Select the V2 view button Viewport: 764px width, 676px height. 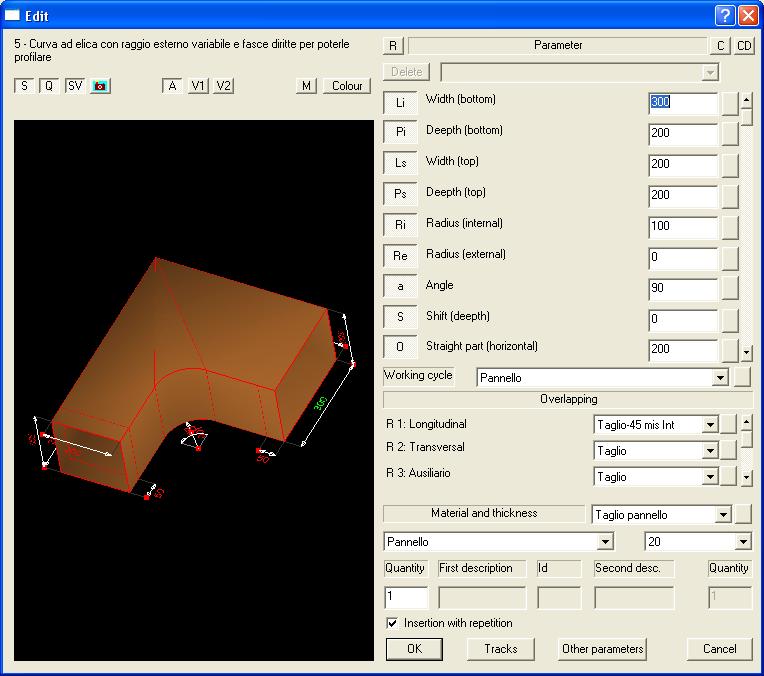coord(224,86)
